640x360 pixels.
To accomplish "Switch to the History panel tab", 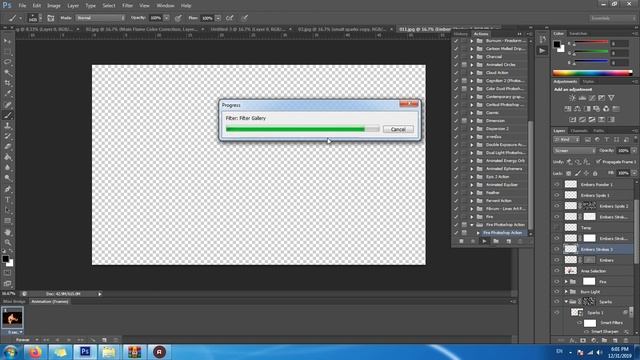I will pos(460,34).
